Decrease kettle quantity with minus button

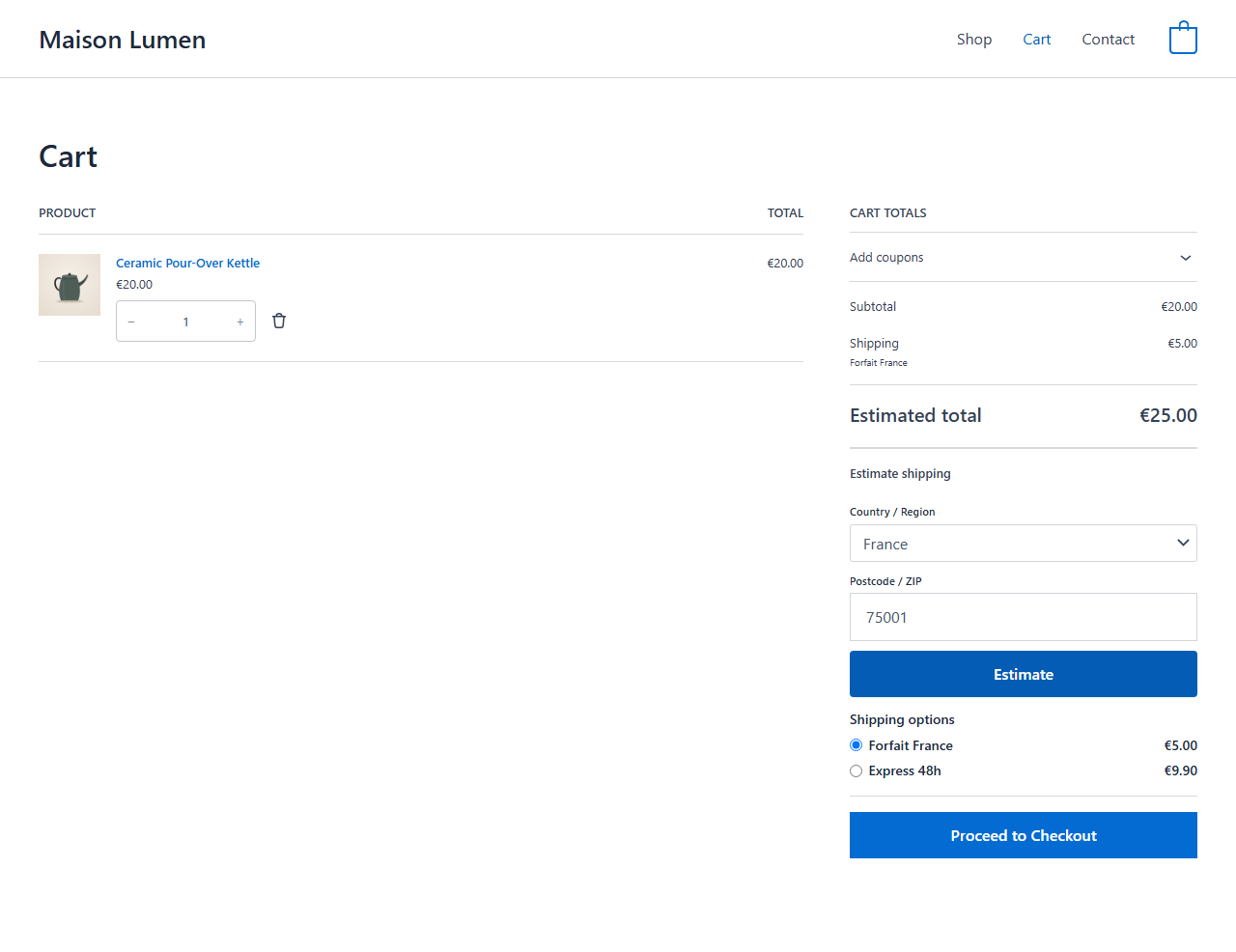(131, 322)
